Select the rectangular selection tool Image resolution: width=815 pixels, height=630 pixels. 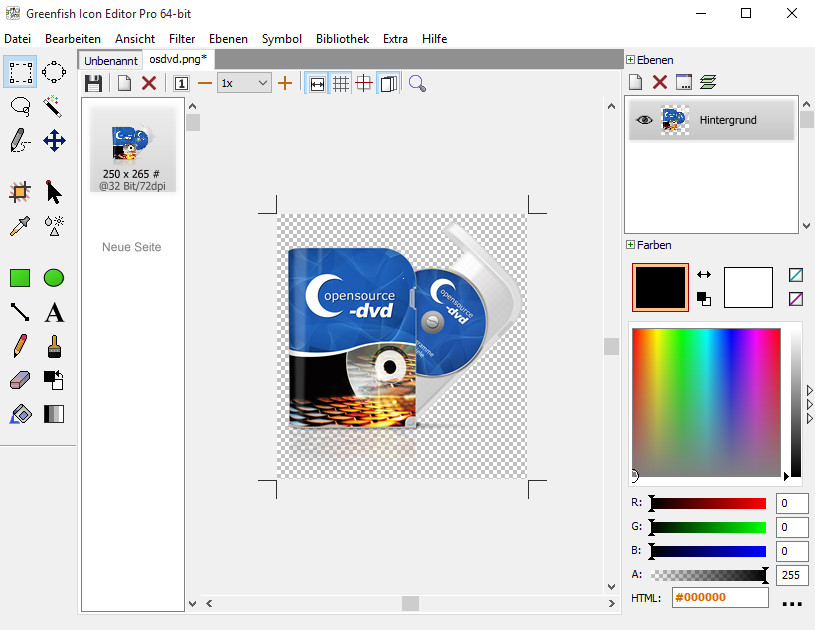click(x=20, y=71)
